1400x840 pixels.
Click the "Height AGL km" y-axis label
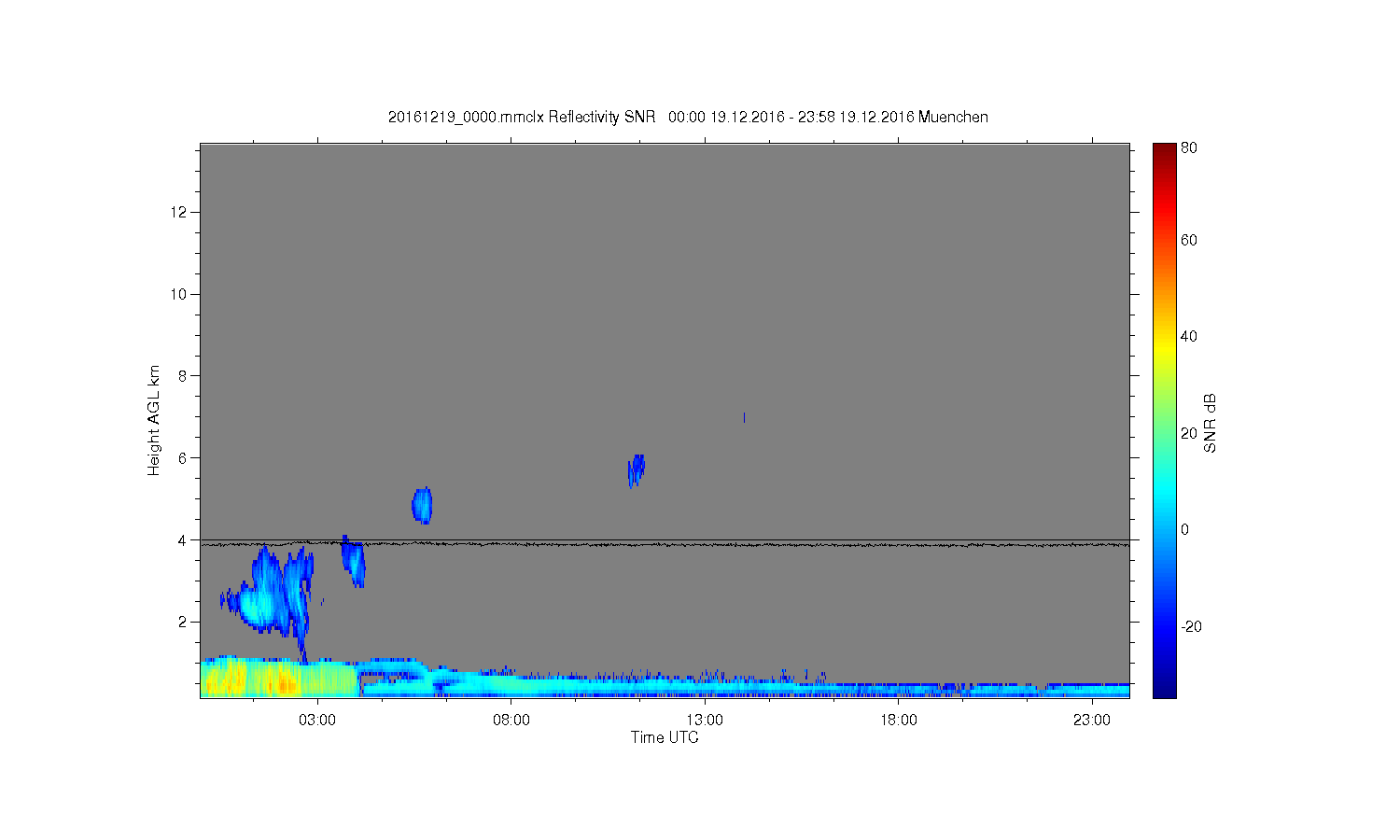154,420
